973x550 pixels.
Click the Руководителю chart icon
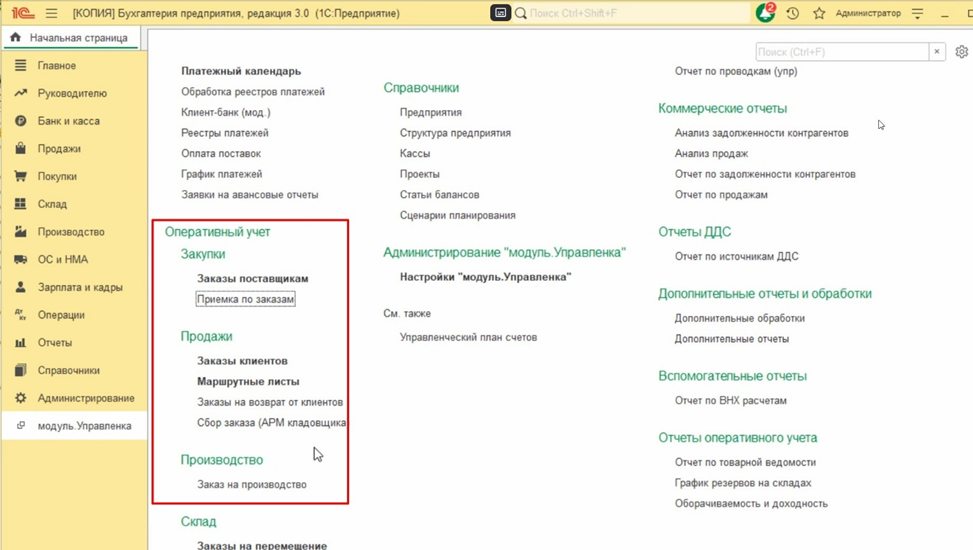pos(20,93)
